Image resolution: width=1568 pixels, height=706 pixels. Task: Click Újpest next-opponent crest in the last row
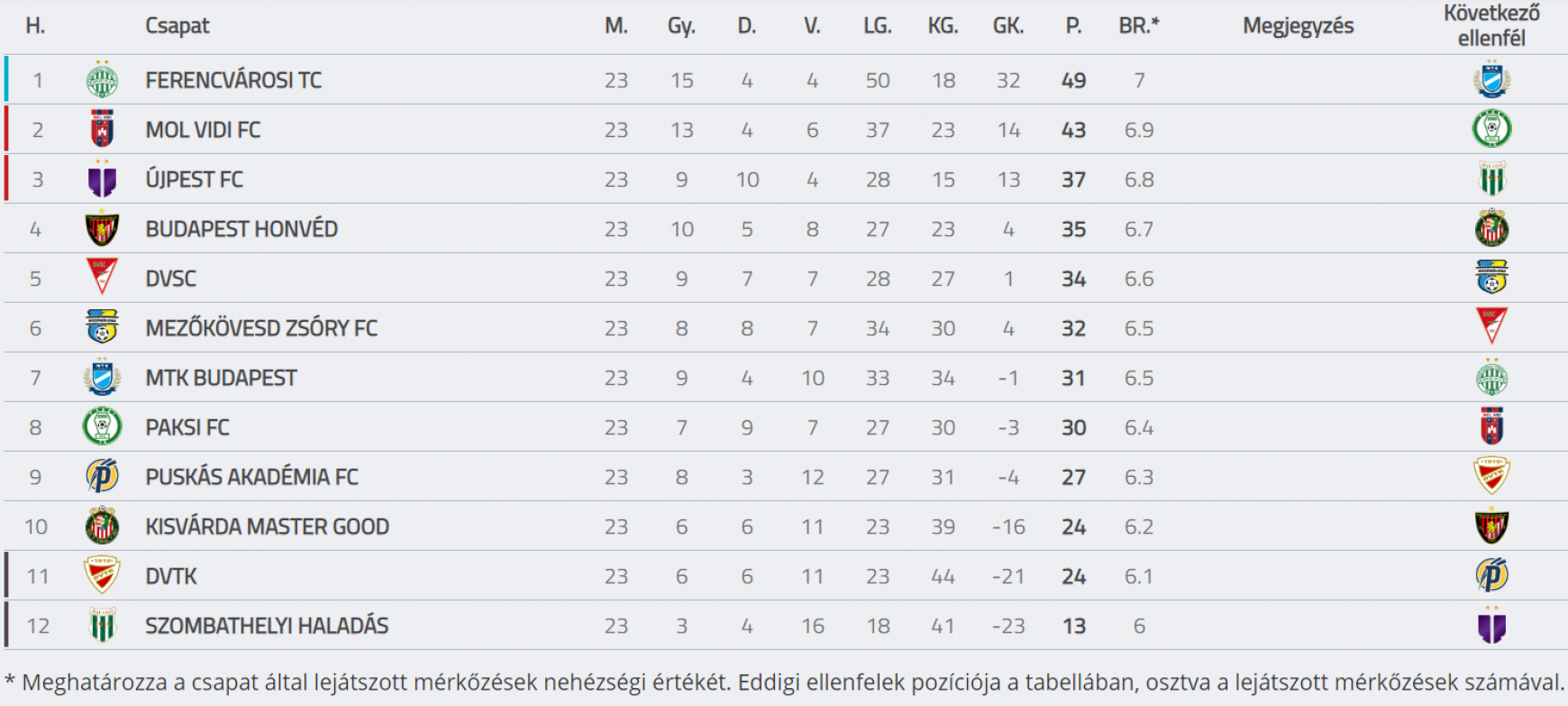click(x=1491, y=625)
